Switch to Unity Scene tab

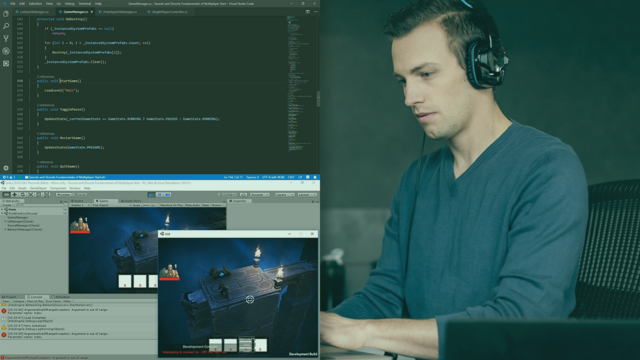(x=79, y=201)
